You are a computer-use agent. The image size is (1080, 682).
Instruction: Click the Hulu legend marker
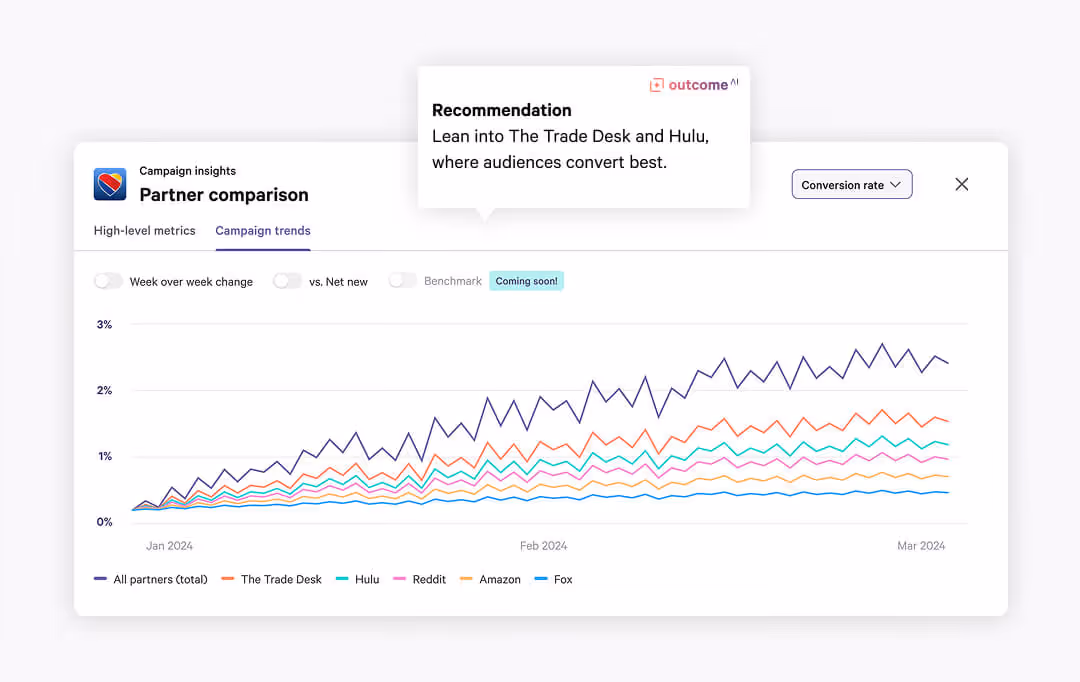coord(340,579)
